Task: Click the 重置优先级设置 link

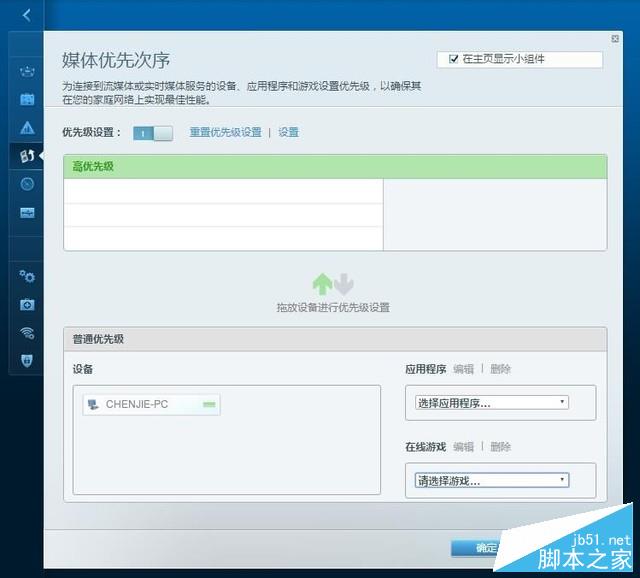Action: [x=225, y=132]
